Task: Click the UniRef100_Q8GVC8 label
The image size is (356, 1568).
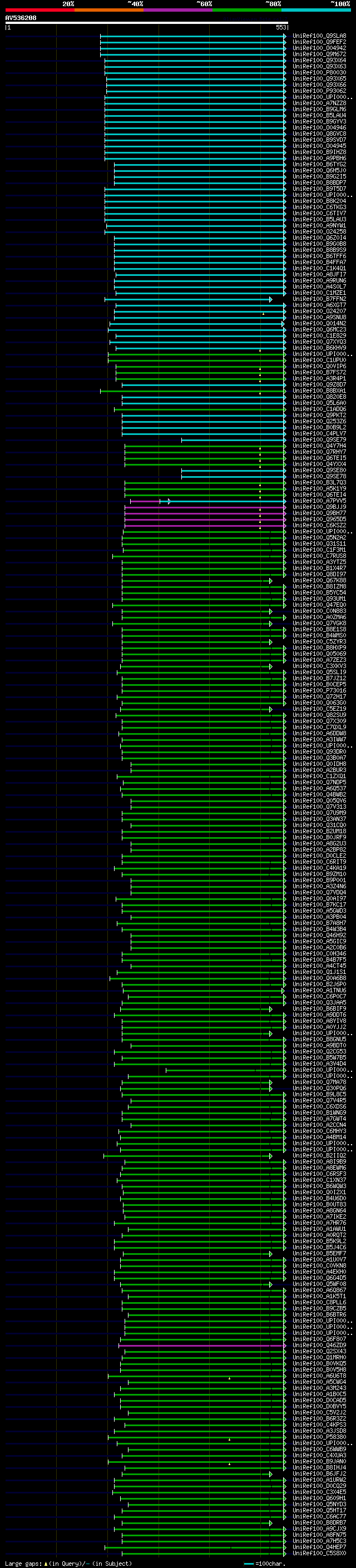Action: pos(319,134)
